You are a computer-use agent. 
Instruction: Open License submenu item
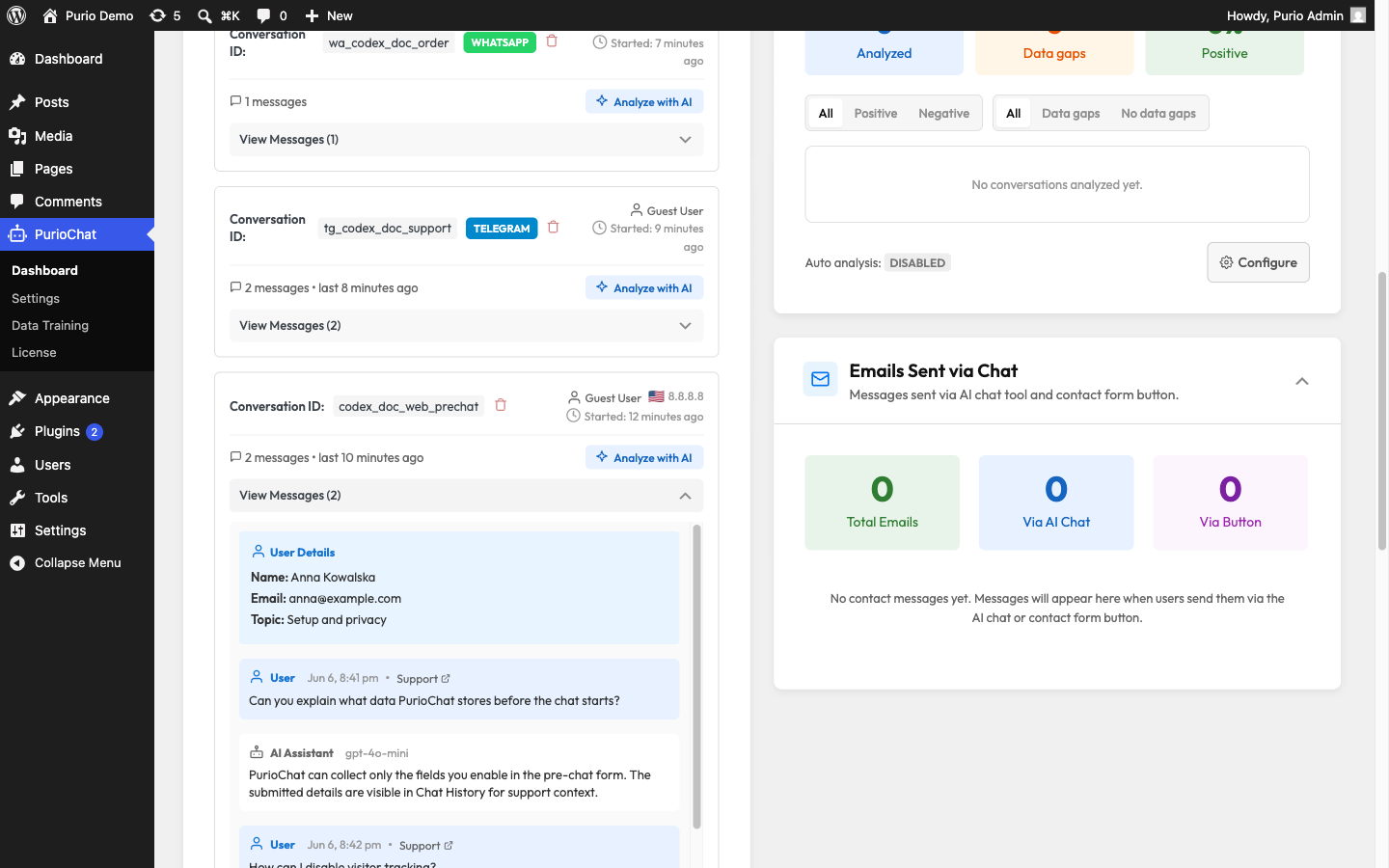(34, 353)
